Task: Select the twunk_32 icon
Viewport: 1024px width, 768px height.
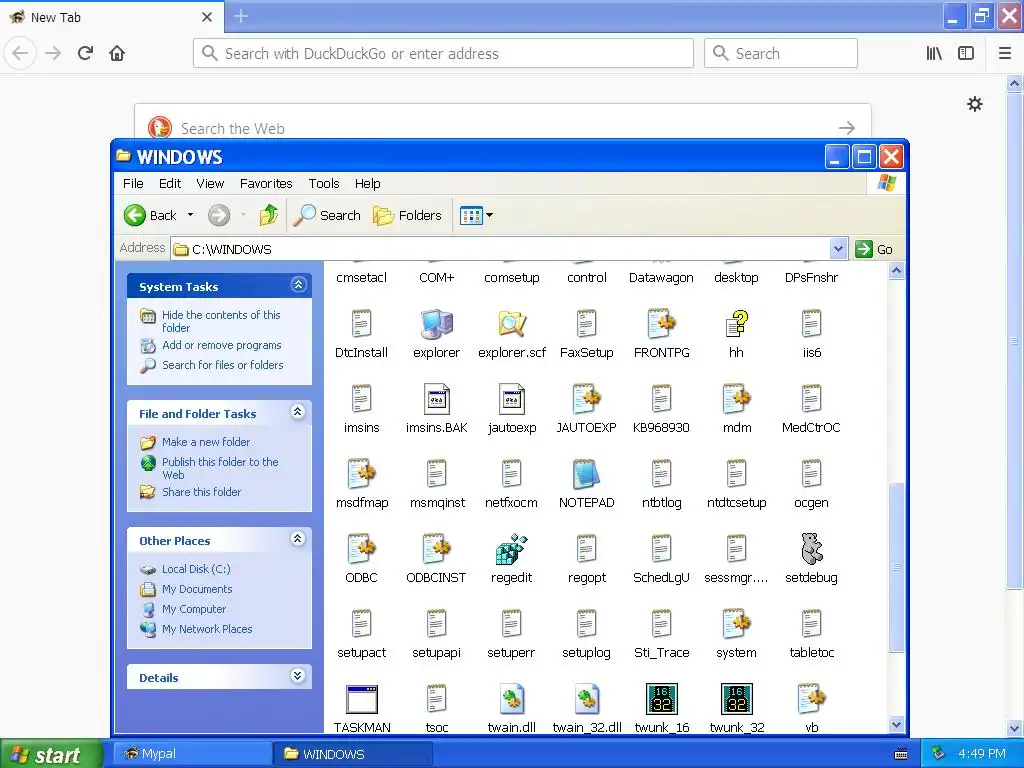Action: click(x=737, y=699)
